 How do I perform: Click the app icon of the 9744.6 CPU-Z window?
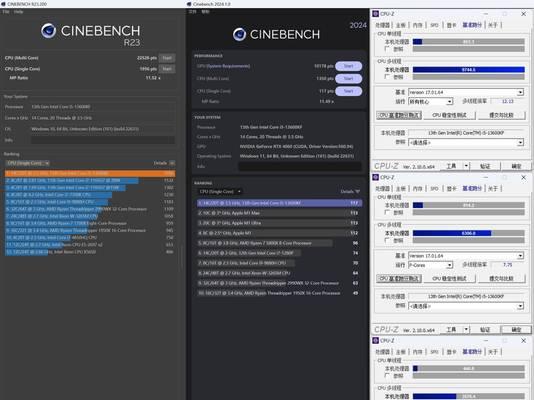376,14
